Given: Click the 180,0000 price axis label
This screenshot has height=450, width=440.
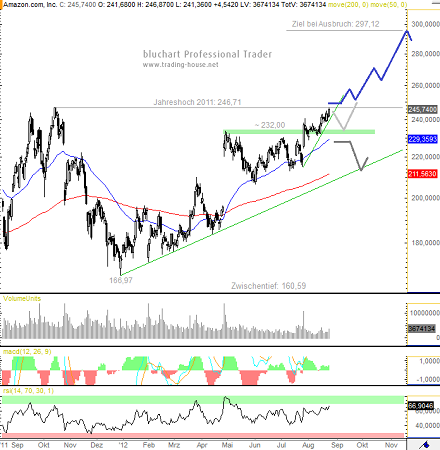Looking at the screenshot, I should tap(425, 243).
